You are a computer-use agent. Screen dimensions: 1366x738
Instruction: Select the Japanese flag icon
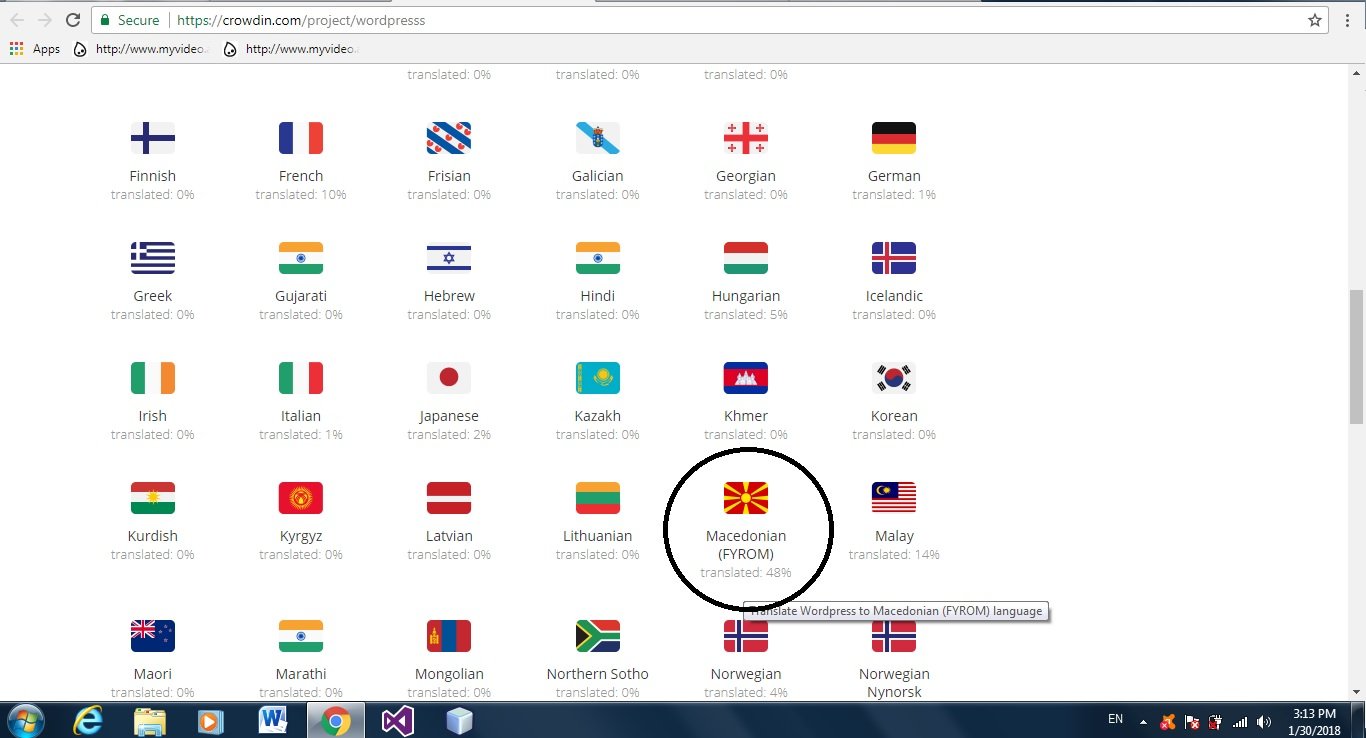pyautogui.click(x=449, y=378)
